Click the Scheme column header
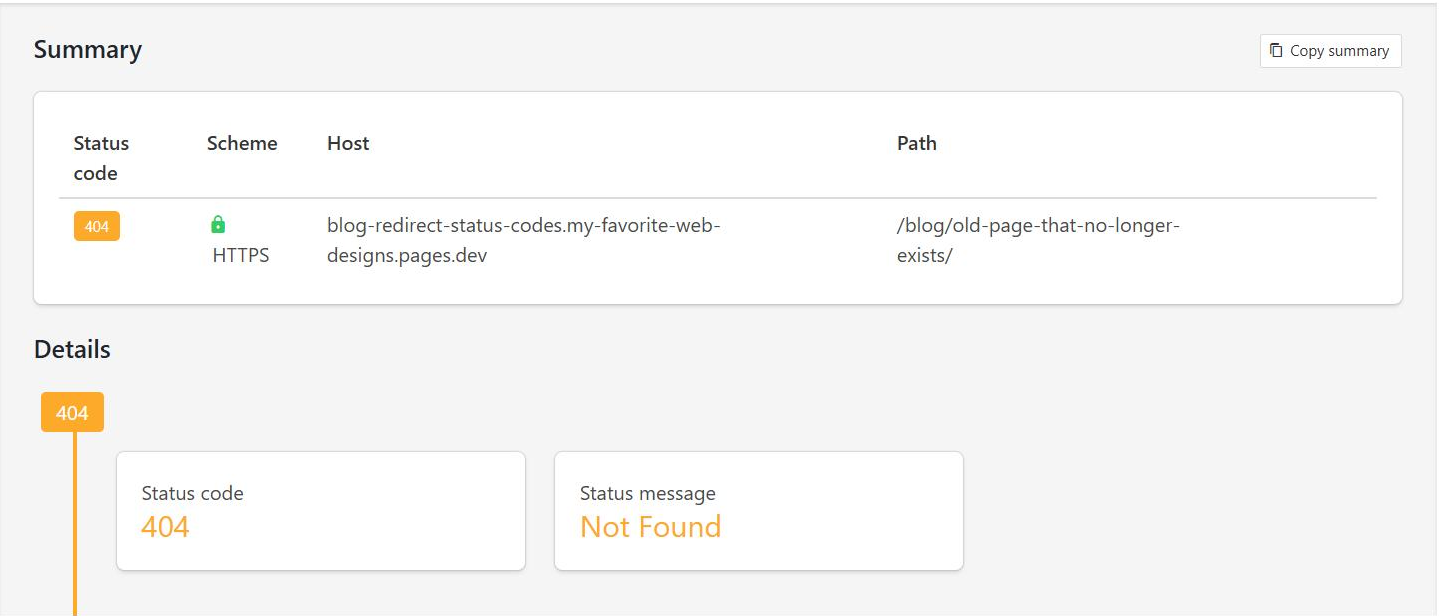Image resolution: width=1442 pixels, height=616 pixels. click(x=242, y=143)
